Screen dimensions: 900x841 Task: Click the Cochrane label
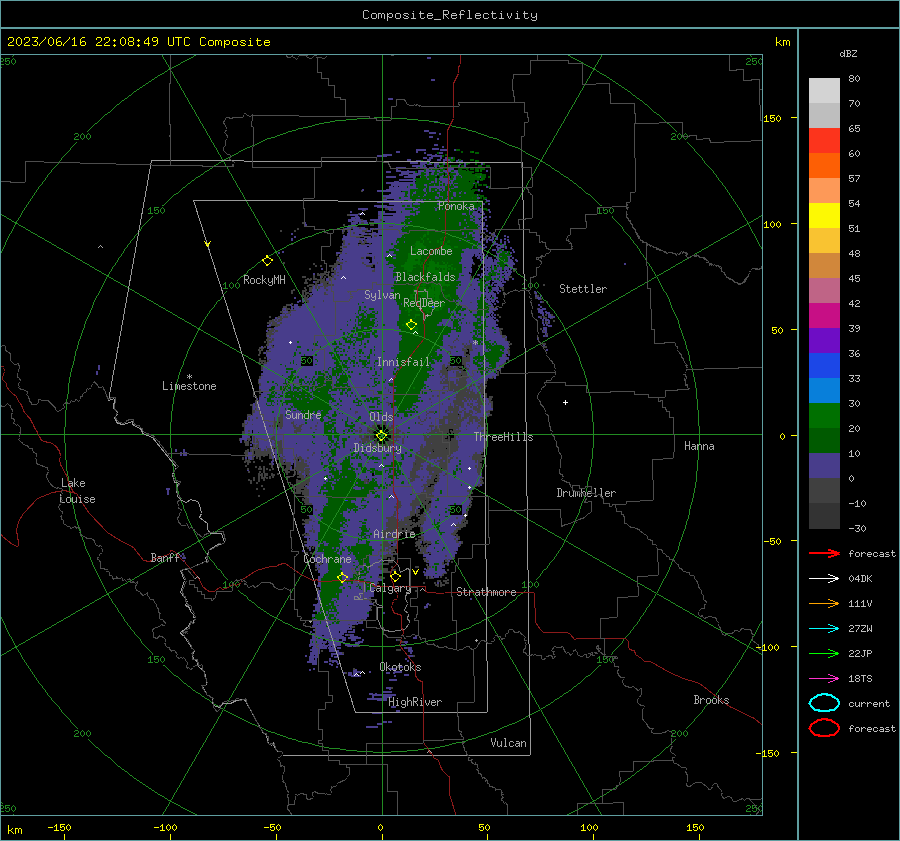coord(327,559)
